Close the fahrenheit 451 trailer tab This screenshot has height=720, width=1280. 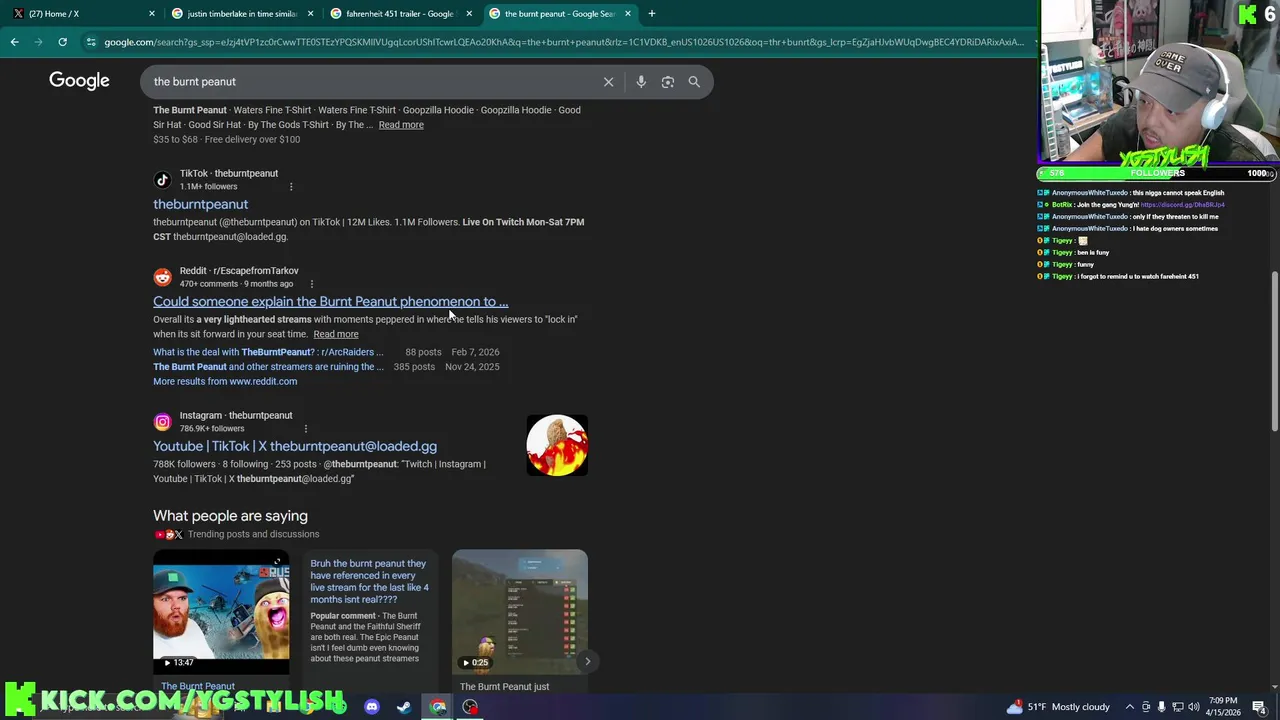(469, 14)
